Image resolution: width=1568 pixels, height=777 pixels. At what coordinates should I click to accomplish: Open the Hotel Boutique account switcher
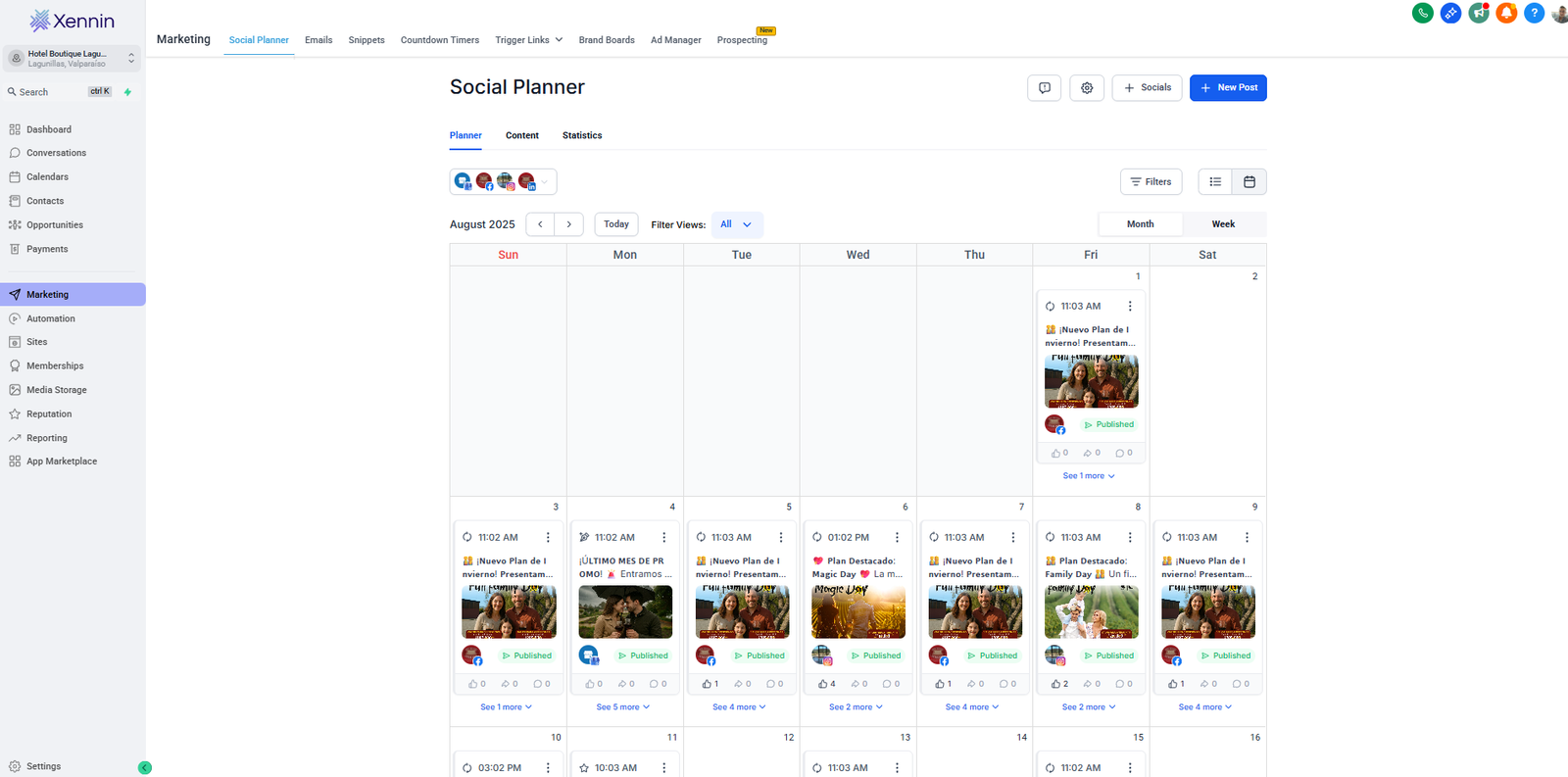click(x=72, y=59)
